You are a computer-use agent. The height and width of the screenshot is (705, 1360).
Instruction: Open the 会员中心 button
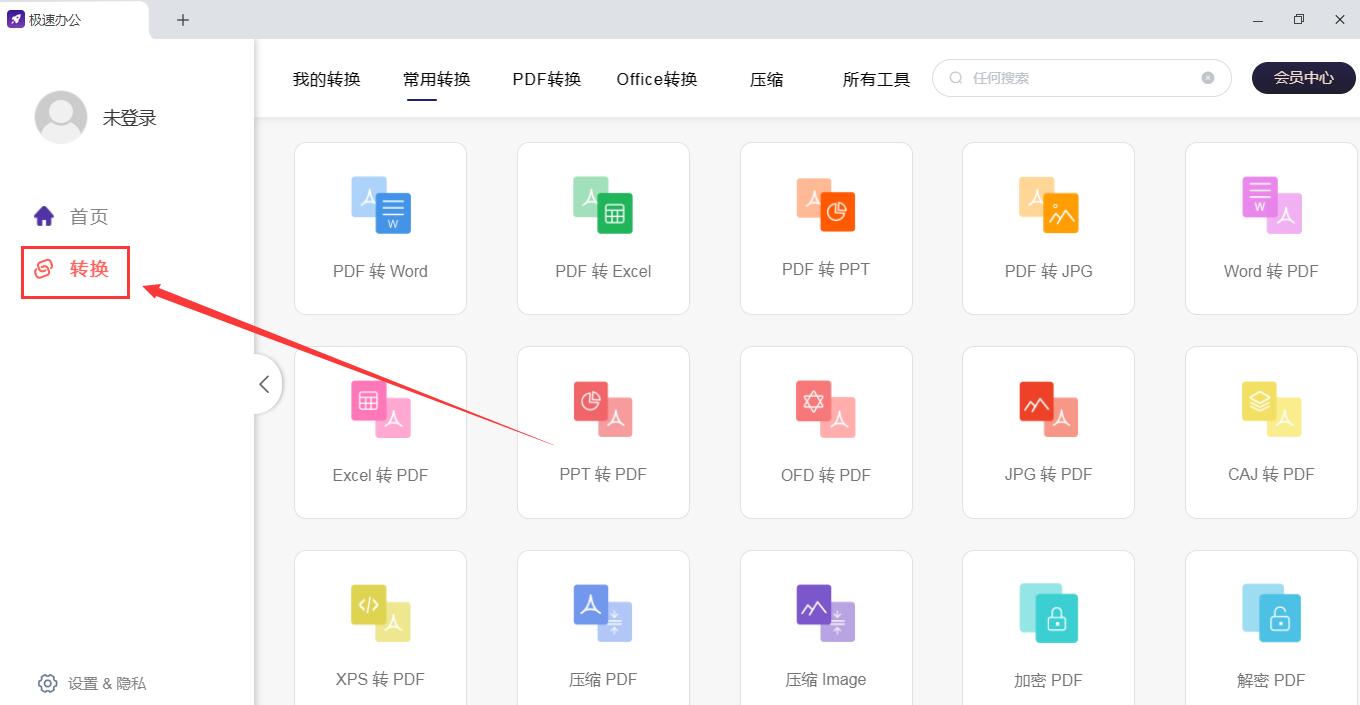click(x=1304, y=78)
